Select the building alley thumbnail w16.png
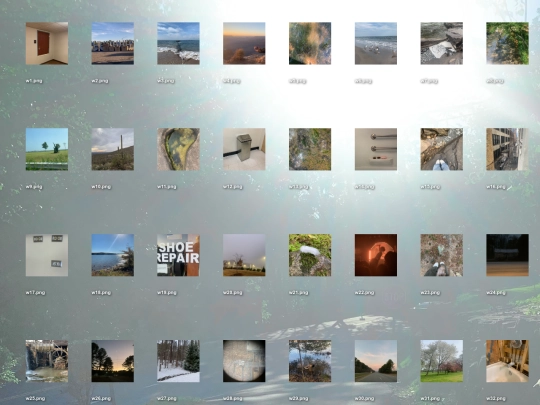540x405 pixels. click(x=507, y=149)
